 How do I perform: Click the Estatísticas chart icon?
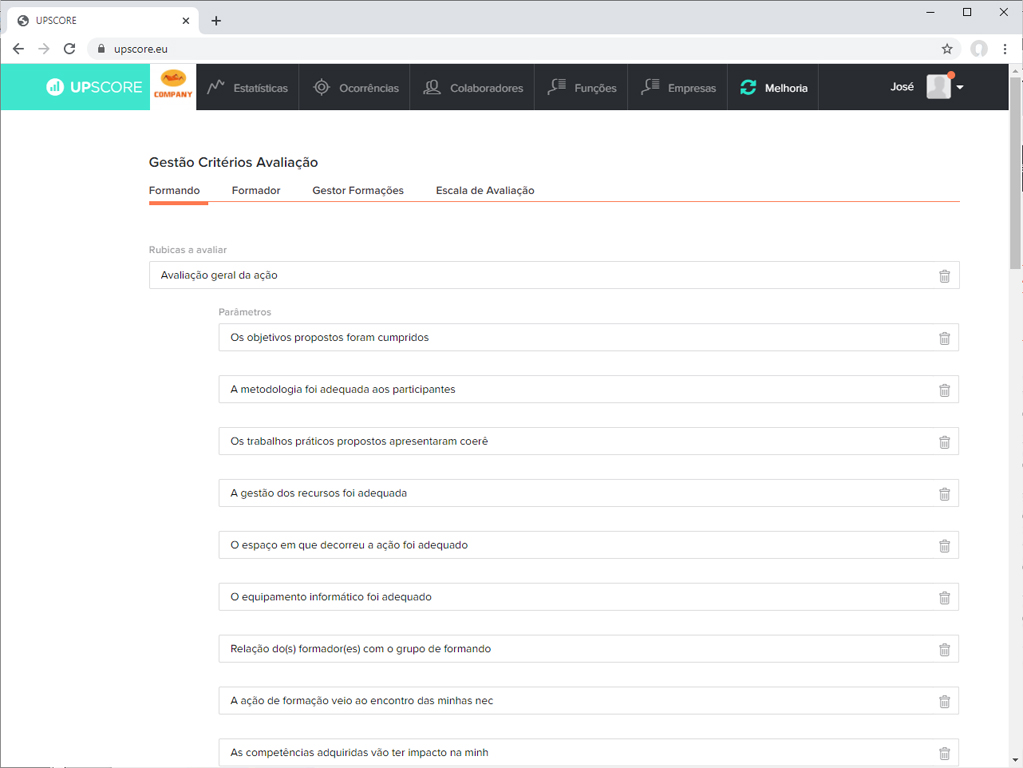click(216, 87)
